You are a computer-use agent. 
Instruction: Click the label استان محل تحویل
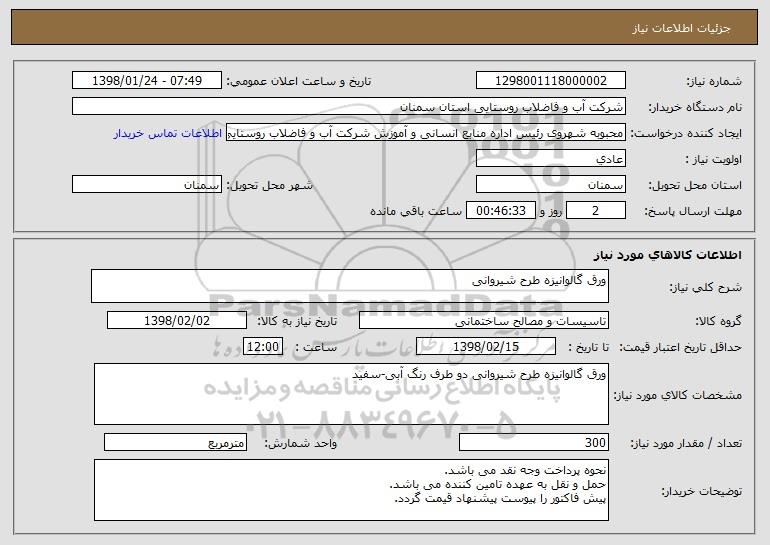coord(695,186)
